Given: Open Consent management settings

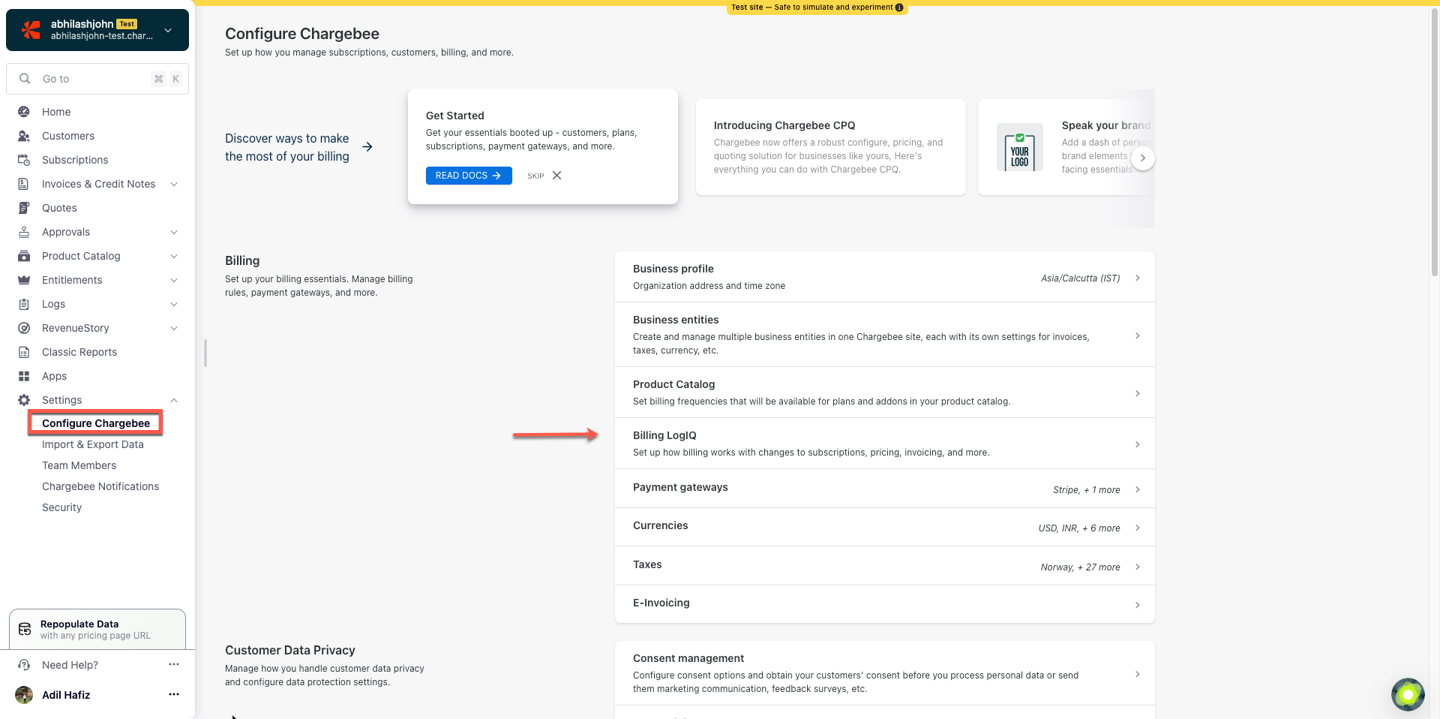Looking at the screenshot, I should point(885,674).
